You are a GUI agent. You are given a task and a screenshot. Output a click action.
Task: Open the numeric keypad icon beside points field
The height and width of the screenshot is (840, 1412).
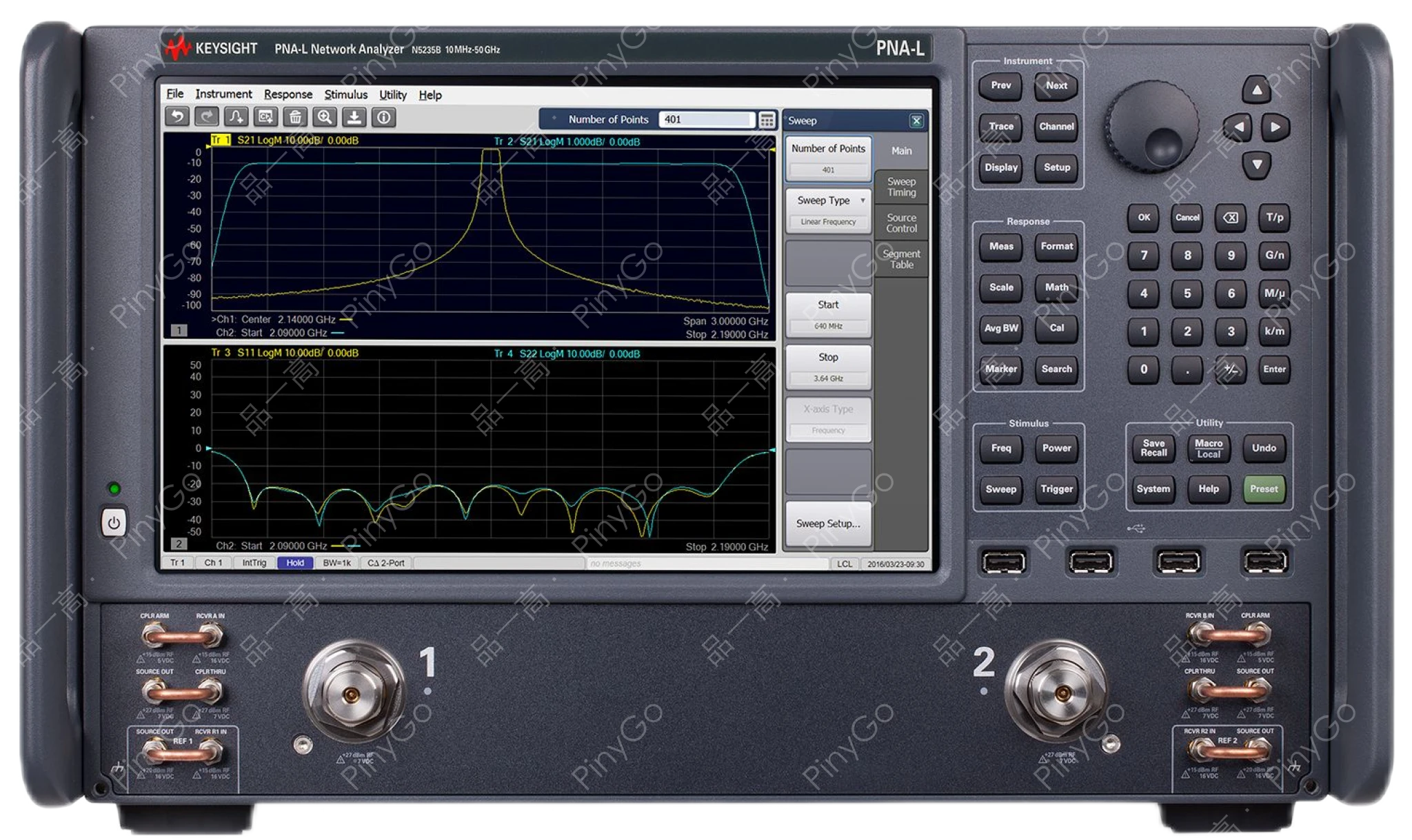pyautogui.click(x=767, y=120)
